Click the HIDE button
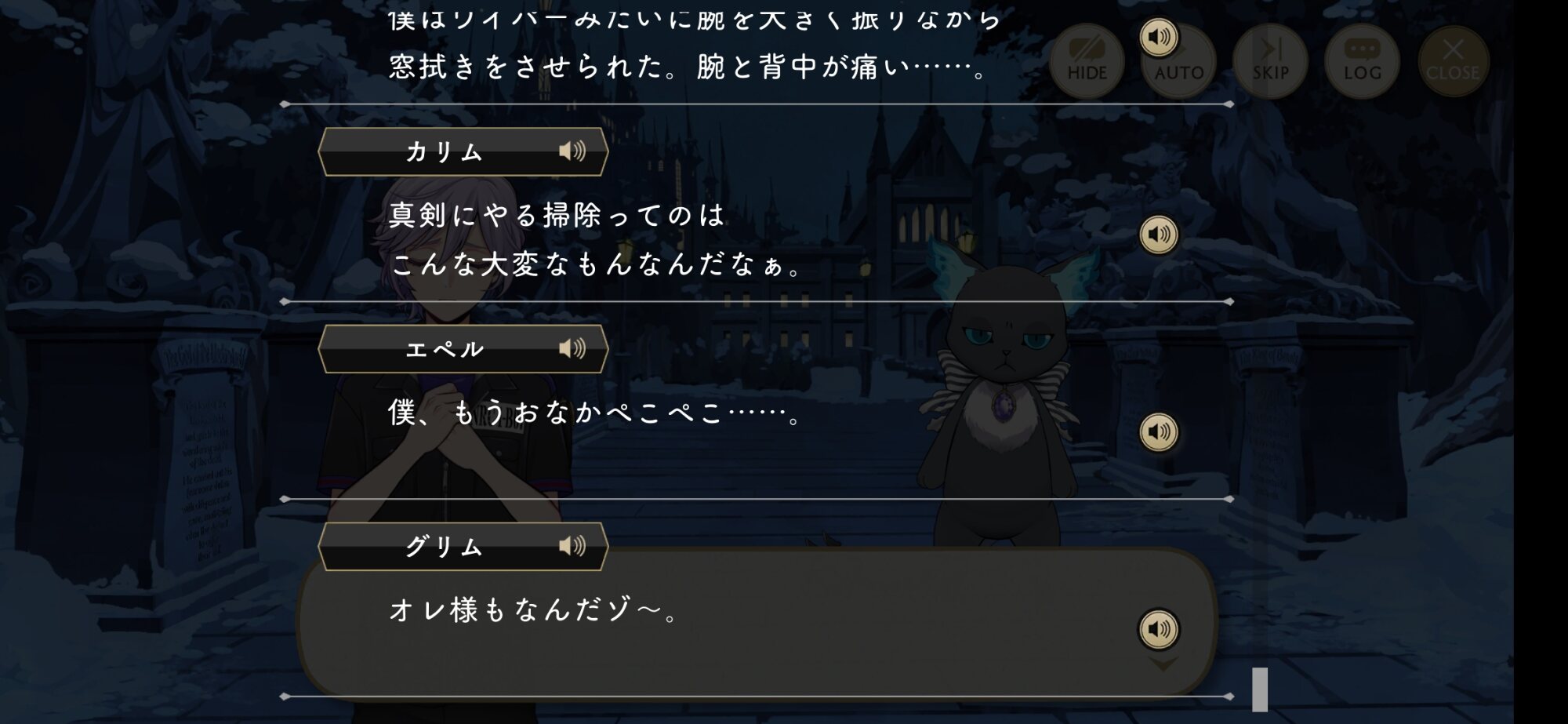The image size is (1568, 724). click(x=1087, y=61)
